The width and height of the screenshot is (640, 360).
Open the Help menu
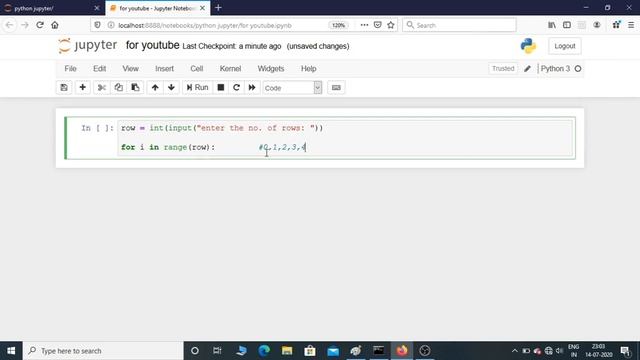309,69
